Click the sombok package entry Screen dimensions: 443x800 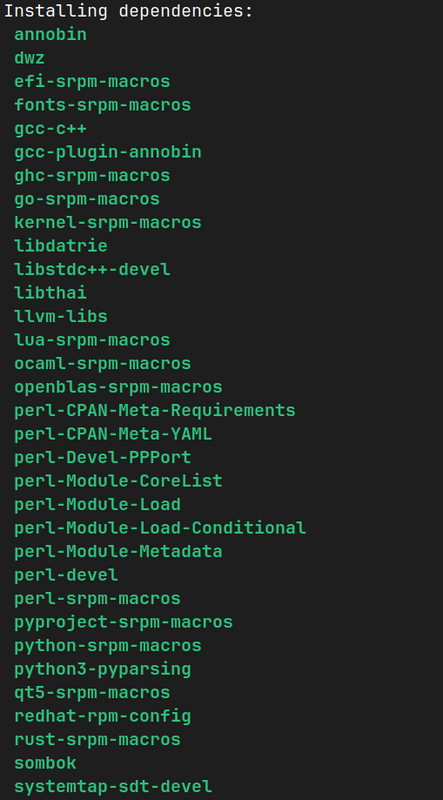coord(45,762)
